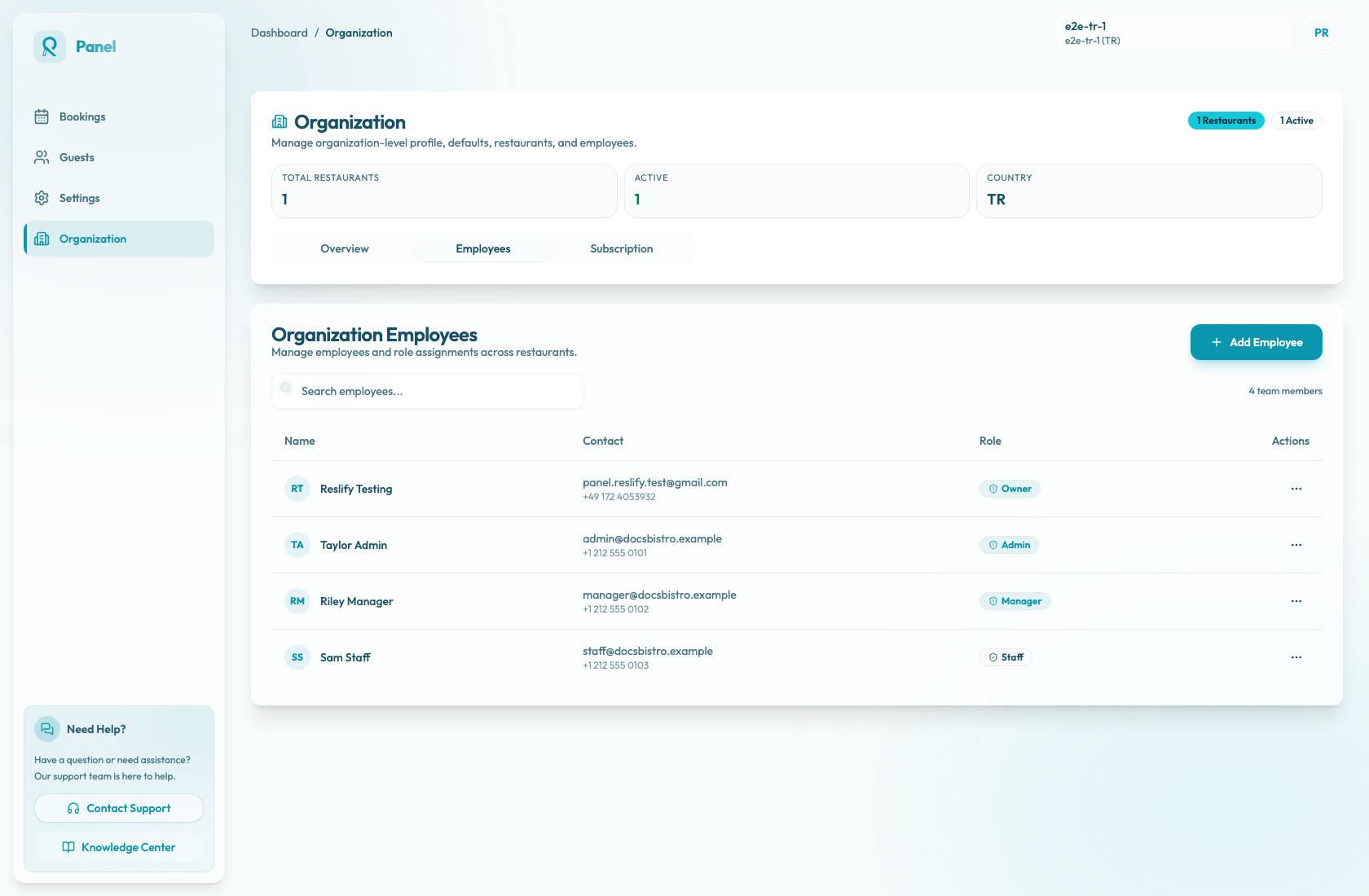The width and height of the screenshot is (1369, 896).
Task: Click the Name column header
Action: (x=300, y=441)
